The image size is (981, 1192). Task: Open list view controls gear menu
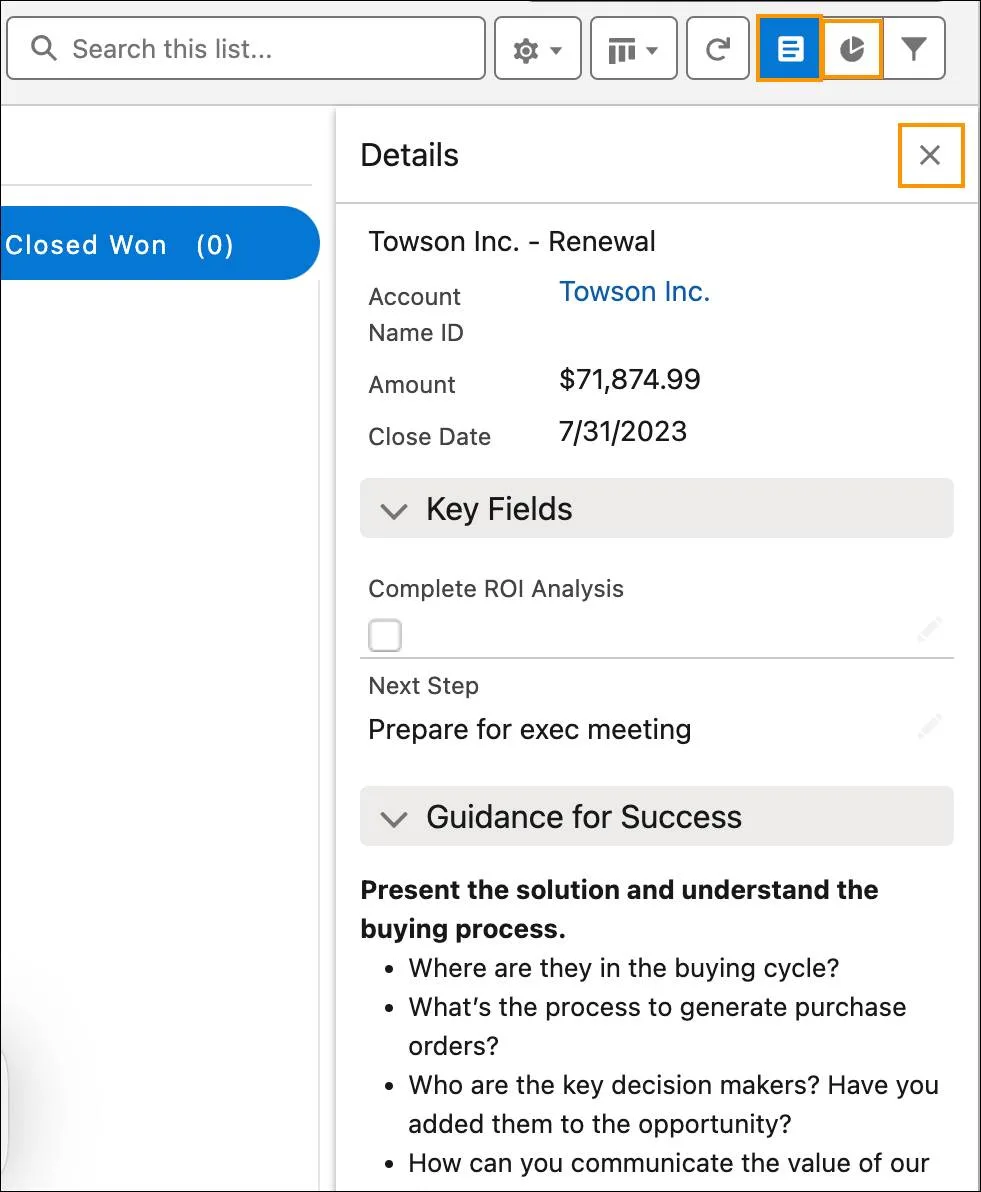537,49
